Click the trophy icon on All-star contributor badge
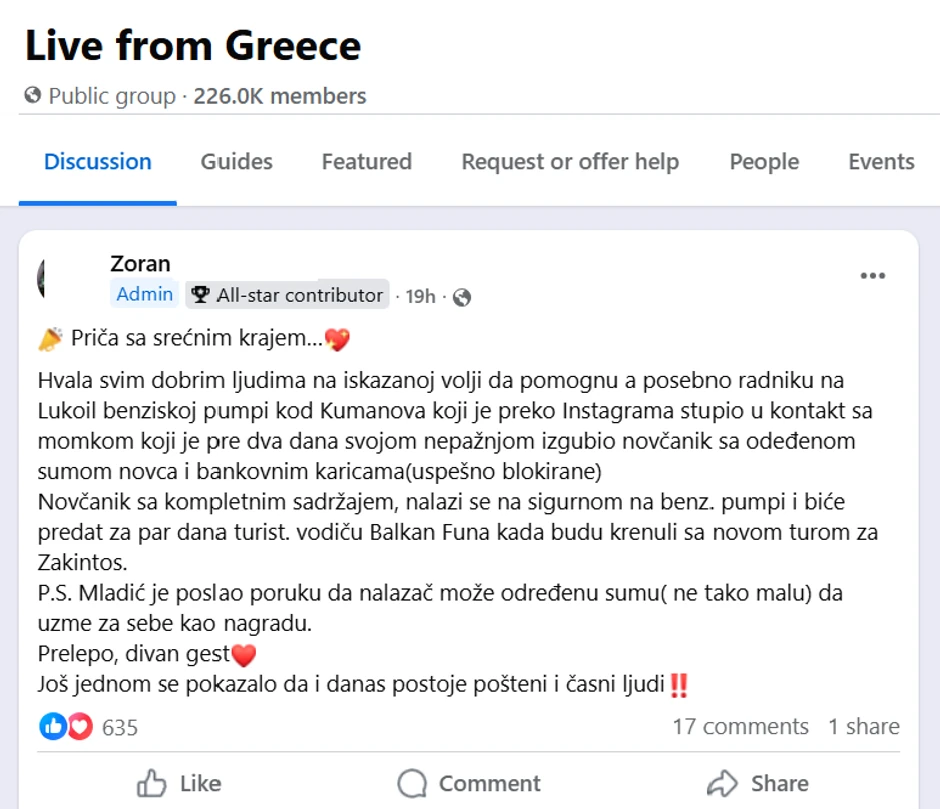Image resolution: width=940 pixels, height=809 pixels. tap(199, 294)
